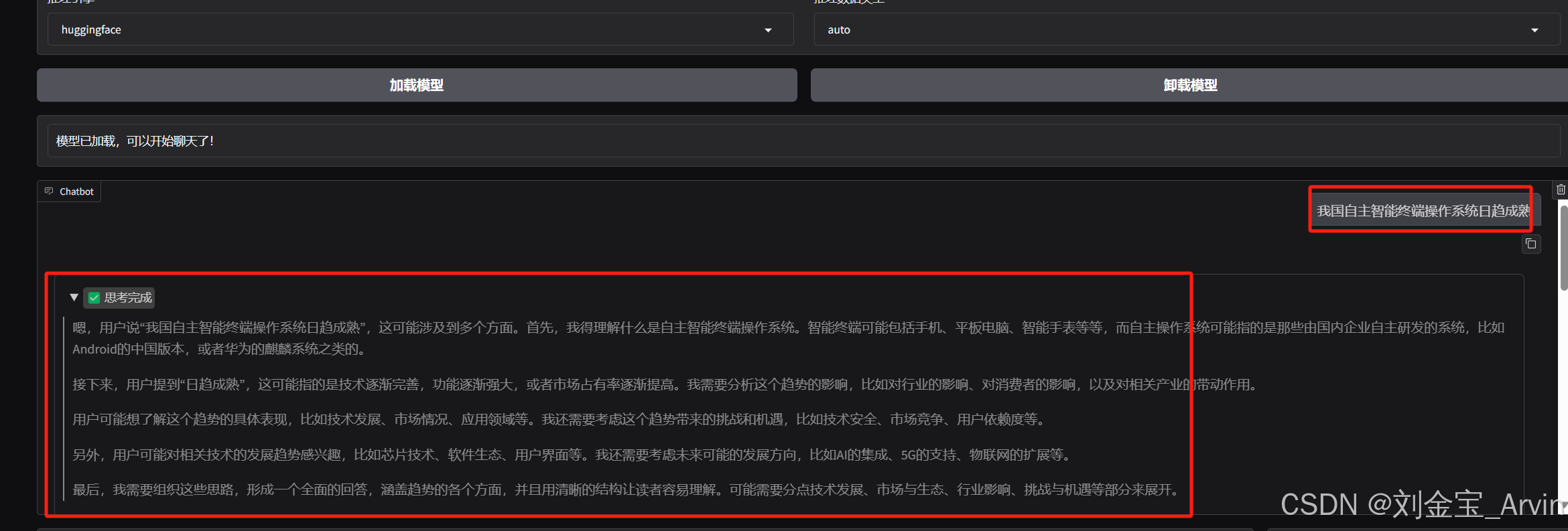
Task: Copy the user message with copy icon
Action: (x=1531, y=244)
